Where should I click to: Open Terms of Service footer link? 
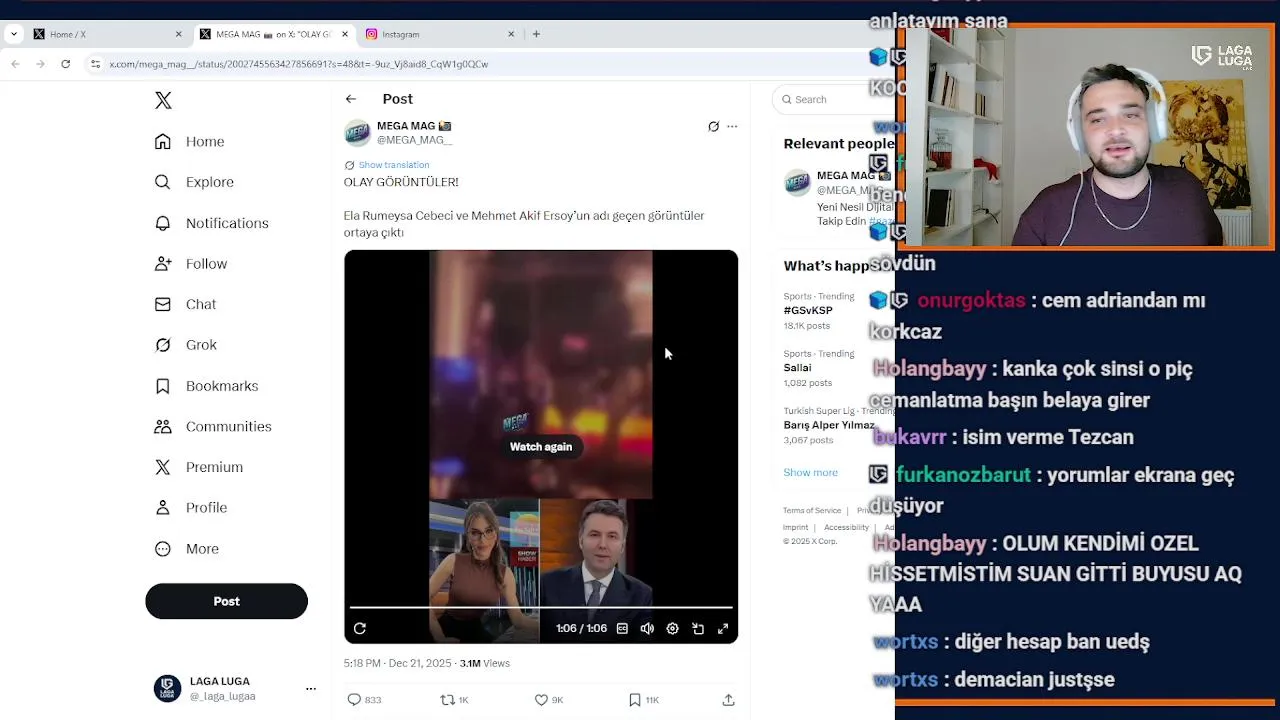point(812,511)
